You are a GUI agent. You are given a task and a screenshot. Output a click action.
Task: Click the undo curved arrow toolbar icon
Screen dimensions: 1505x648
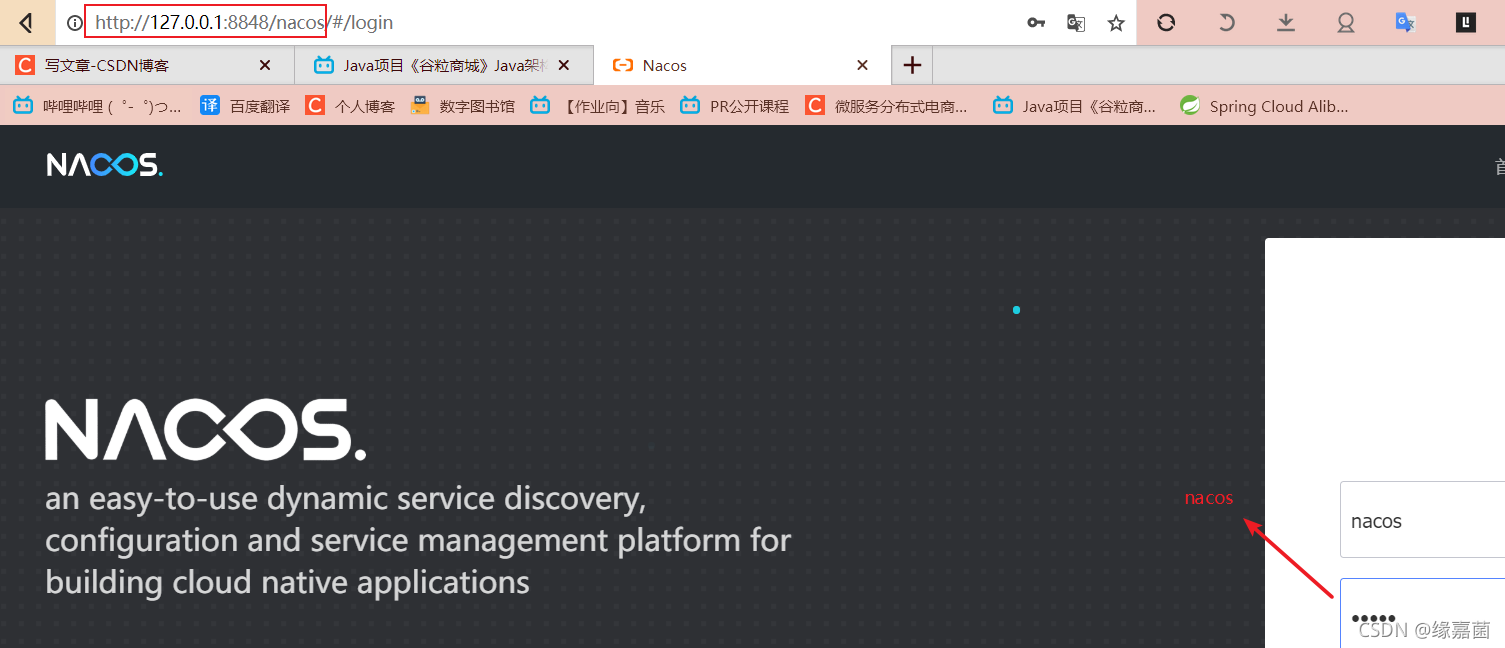coord(1226,22)
